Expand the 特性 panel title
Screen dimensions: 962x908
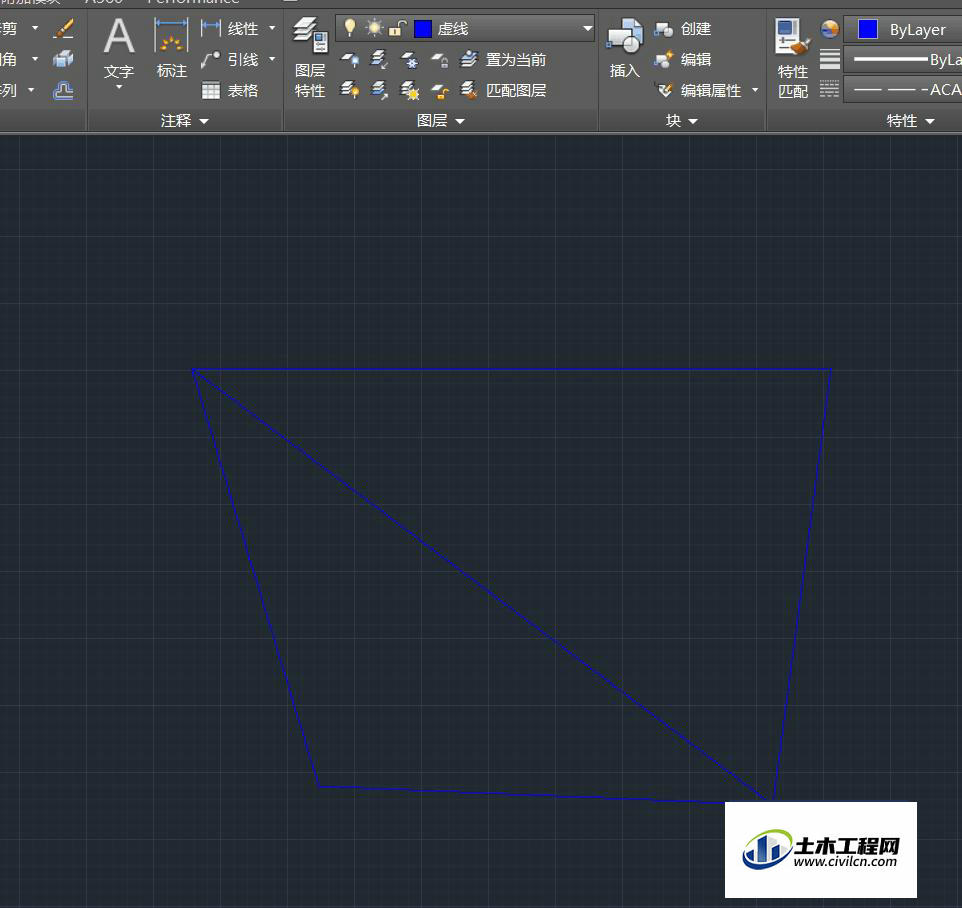click(910, 121)
